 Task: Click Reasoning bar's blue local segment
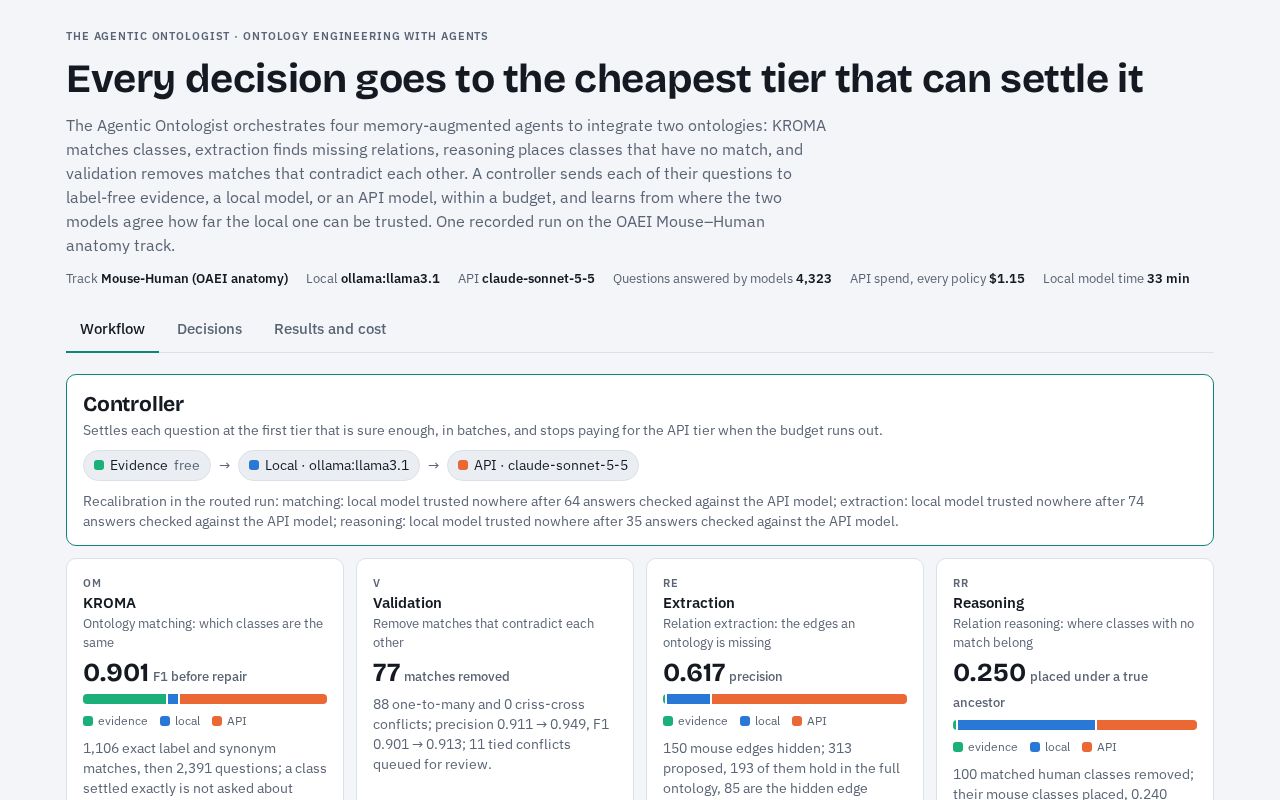pyautogui.click(x=1026, y=725)
